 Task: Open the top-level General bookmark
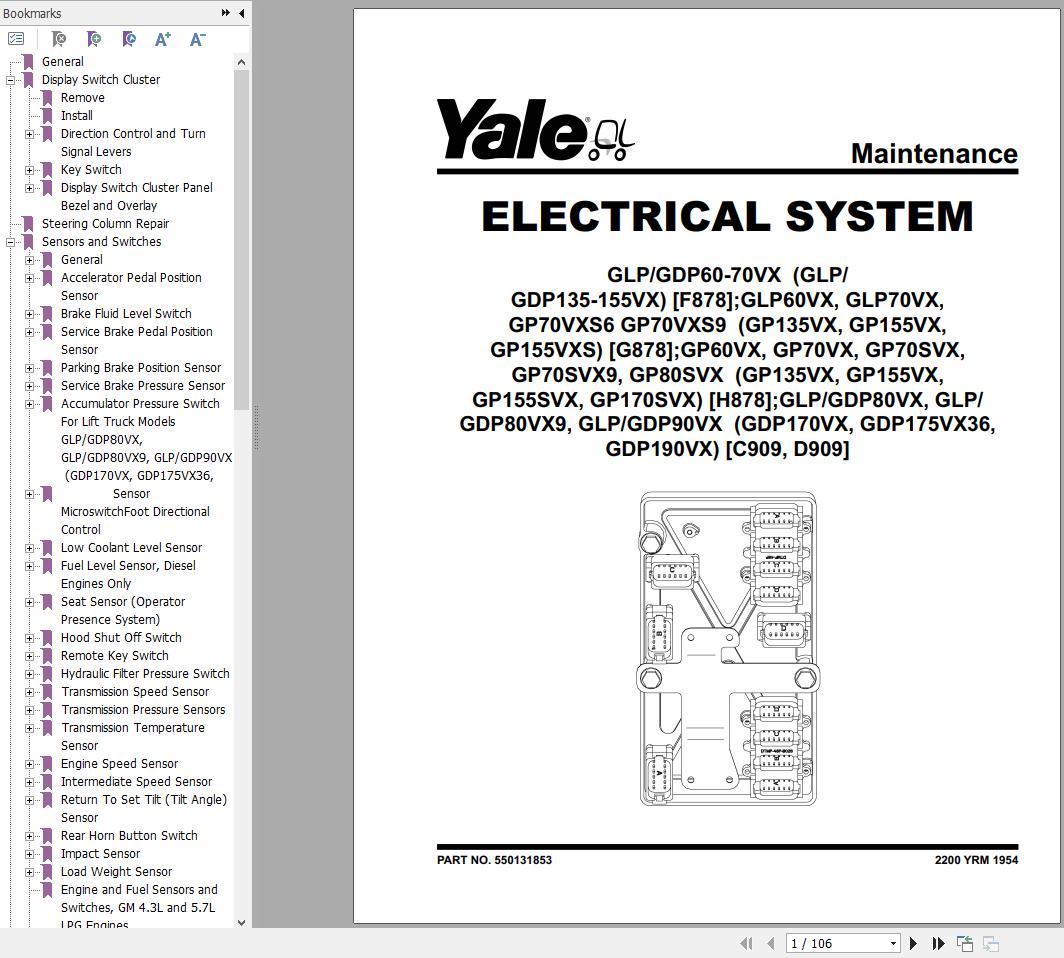pyautogui.click(x=62, y=62)
